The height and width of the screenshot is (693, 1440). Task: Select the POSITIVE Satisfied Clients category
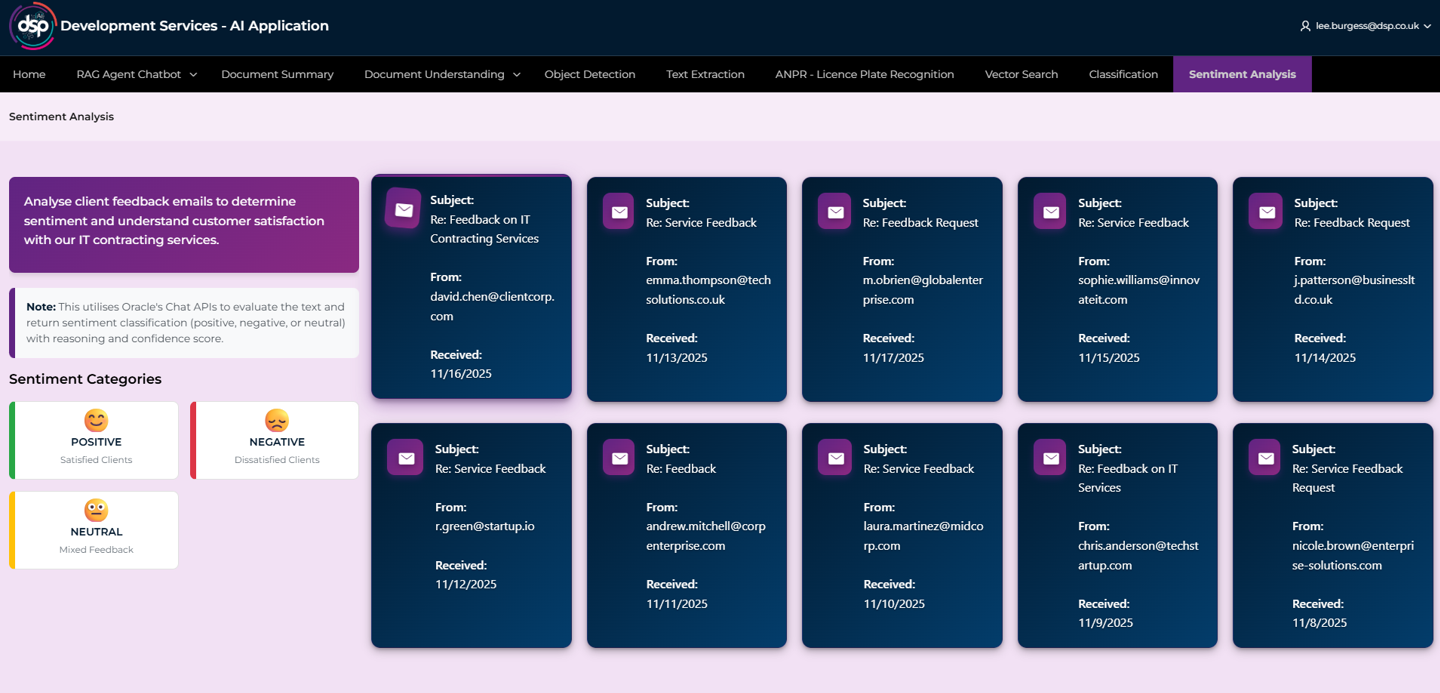click(95, 441)
